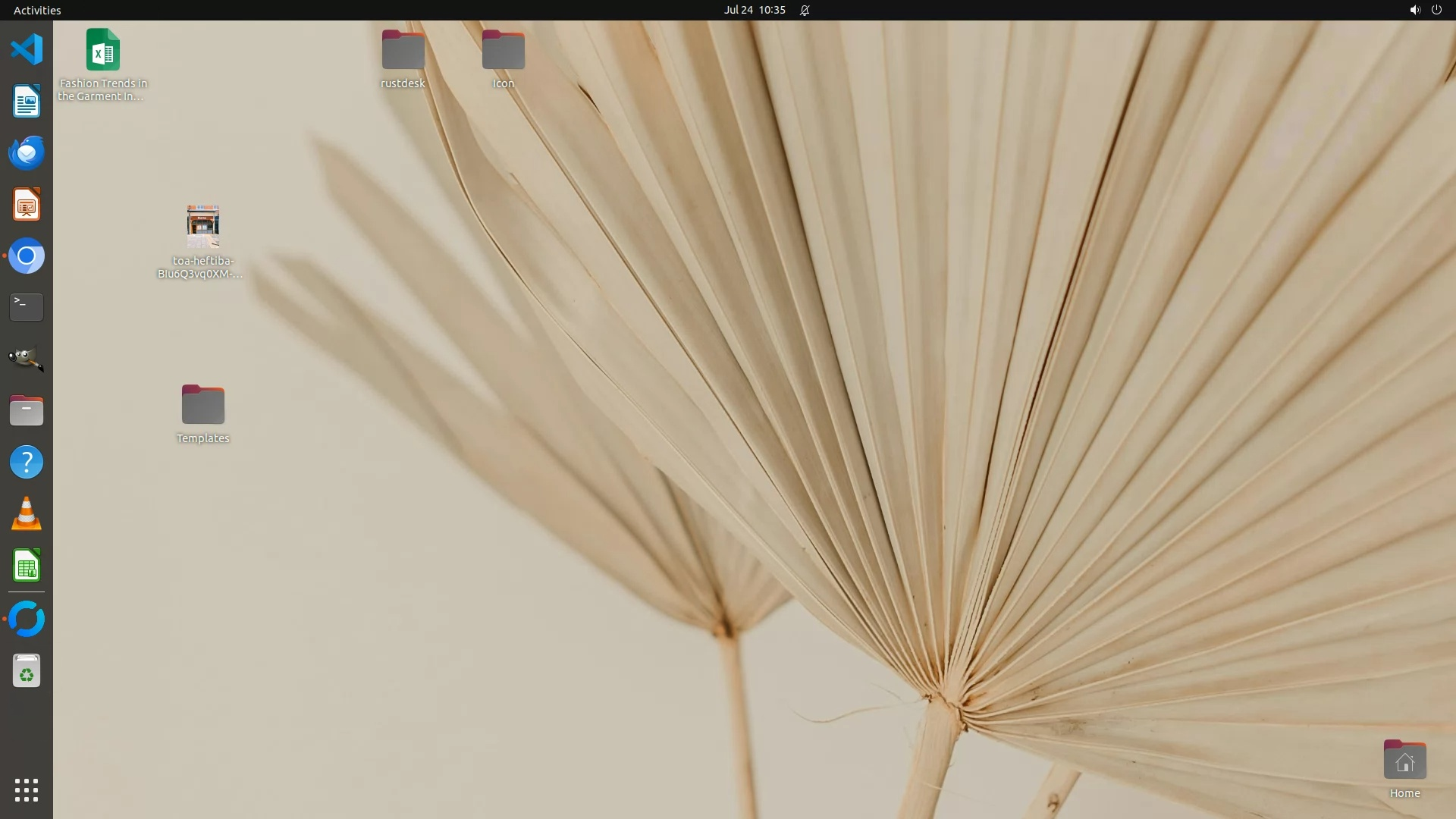Launch LibreOffice Impress from dock
Image resolution: width=1456 pixels, height=819 pixels.
click(27, 205)
